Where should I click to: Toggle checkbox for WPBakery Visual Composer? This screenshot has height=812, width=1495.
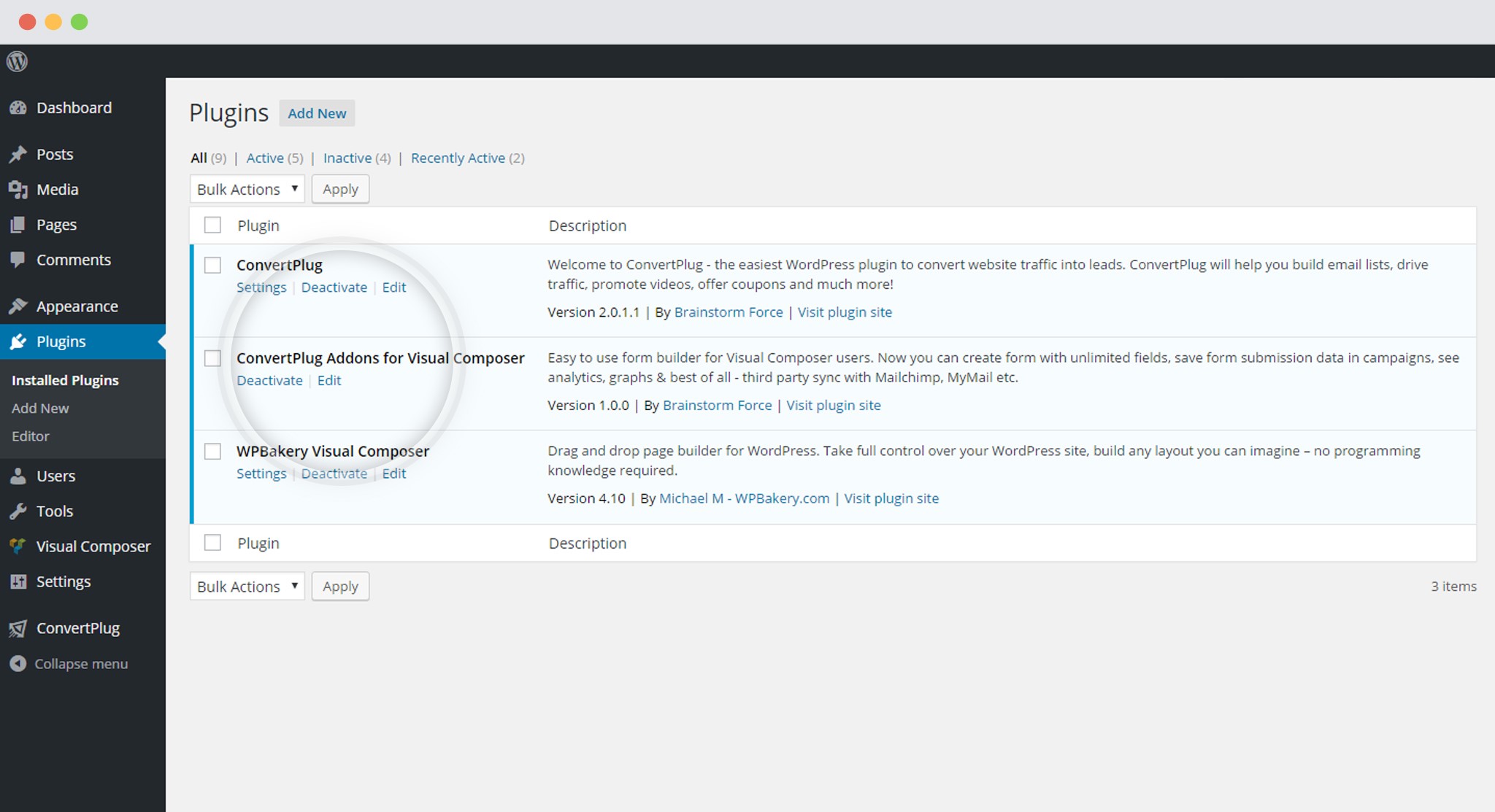(x=213, y=450)
